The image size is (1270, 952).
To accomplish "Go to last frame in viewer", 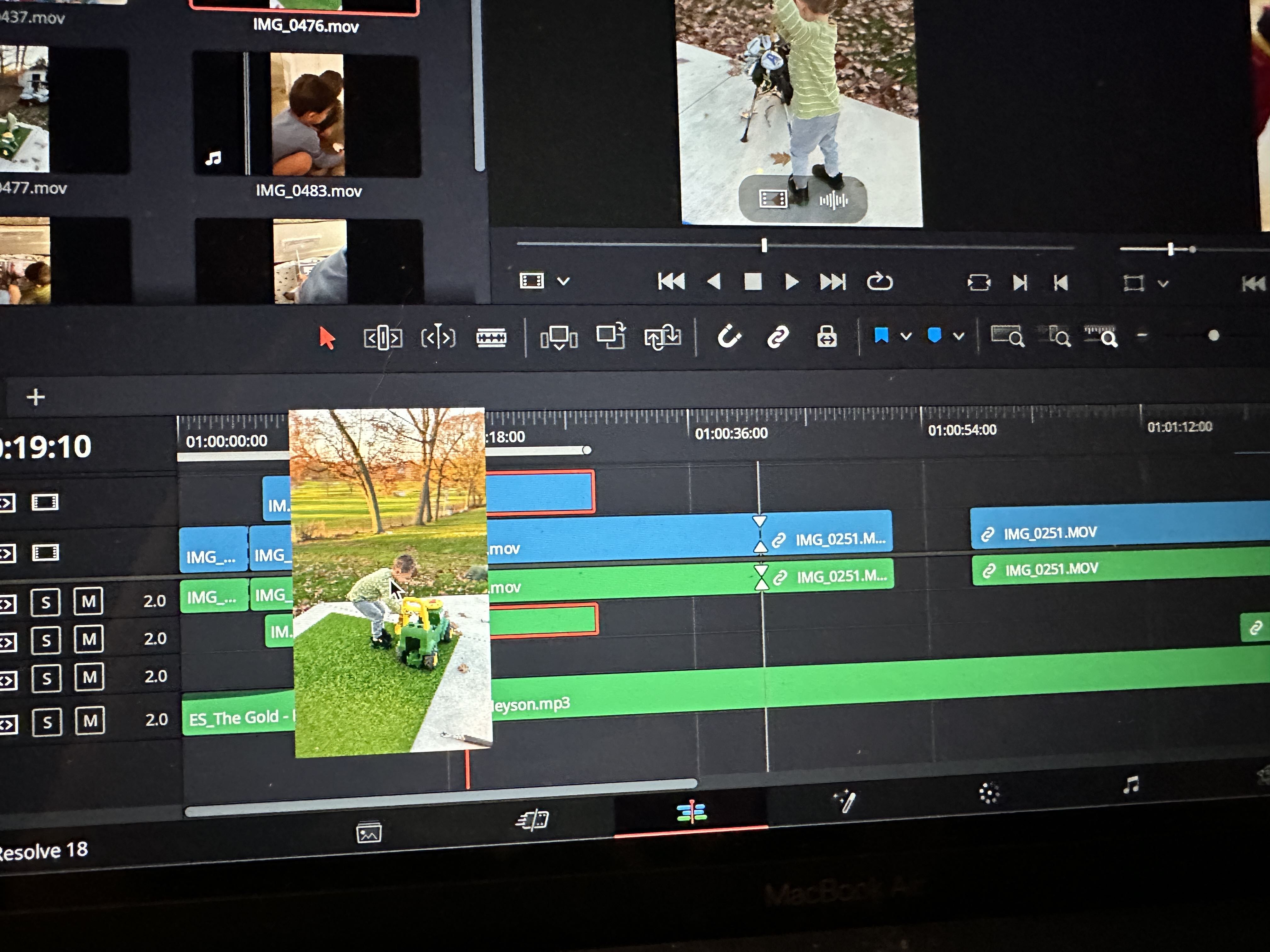I will pyautogui.click(x=832, y=282).
